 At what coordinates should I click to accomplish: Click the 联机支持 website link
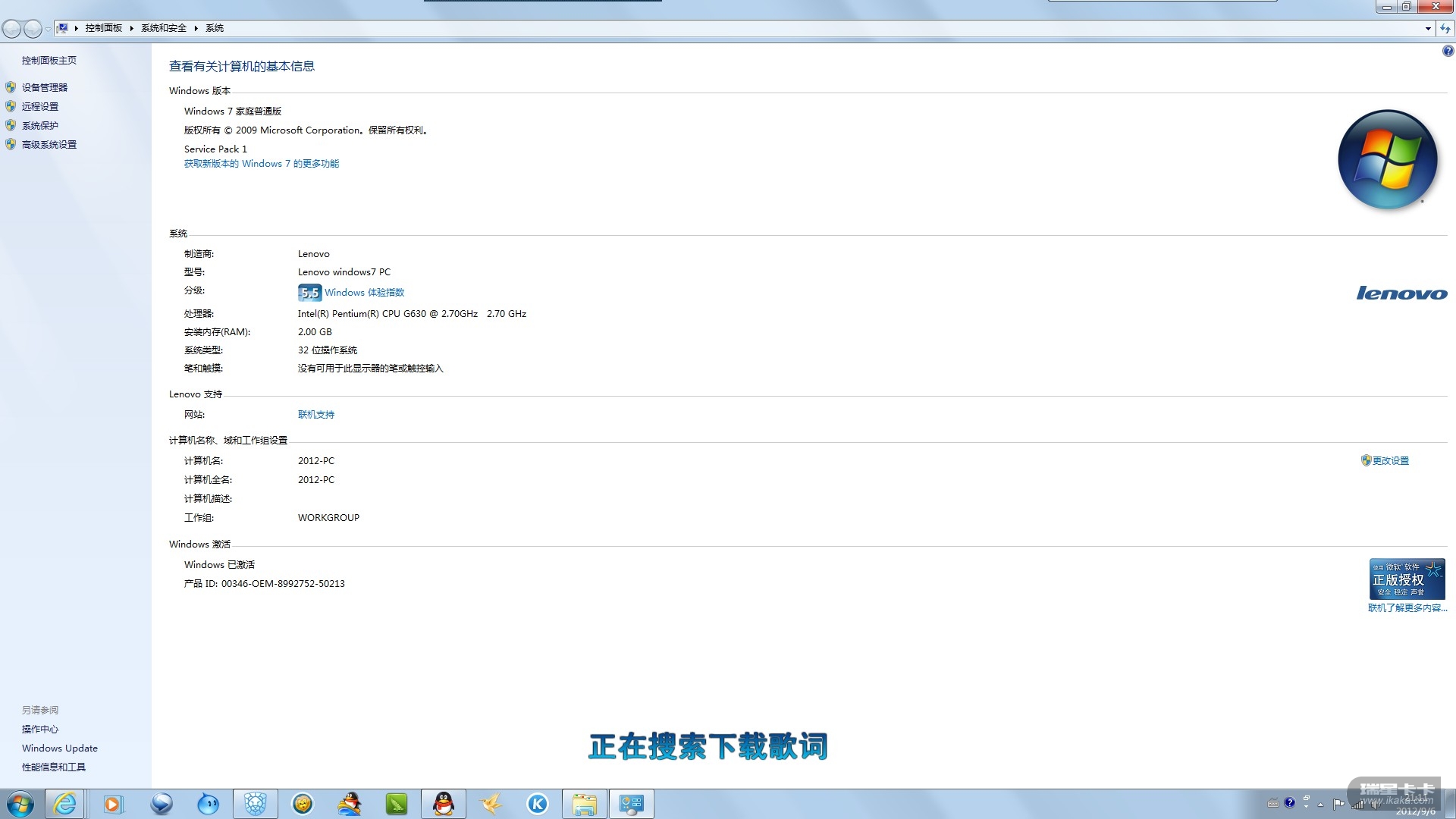(315, 414)
